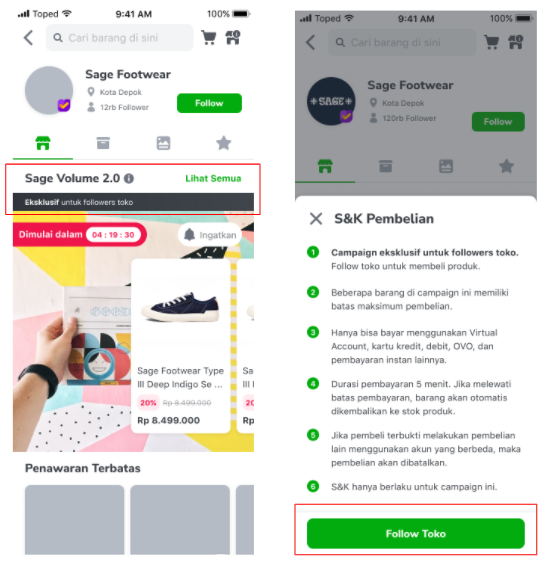Click the green Follow button on left screen
The height and width of the screenshot is (563, 543).
[209, 103]
